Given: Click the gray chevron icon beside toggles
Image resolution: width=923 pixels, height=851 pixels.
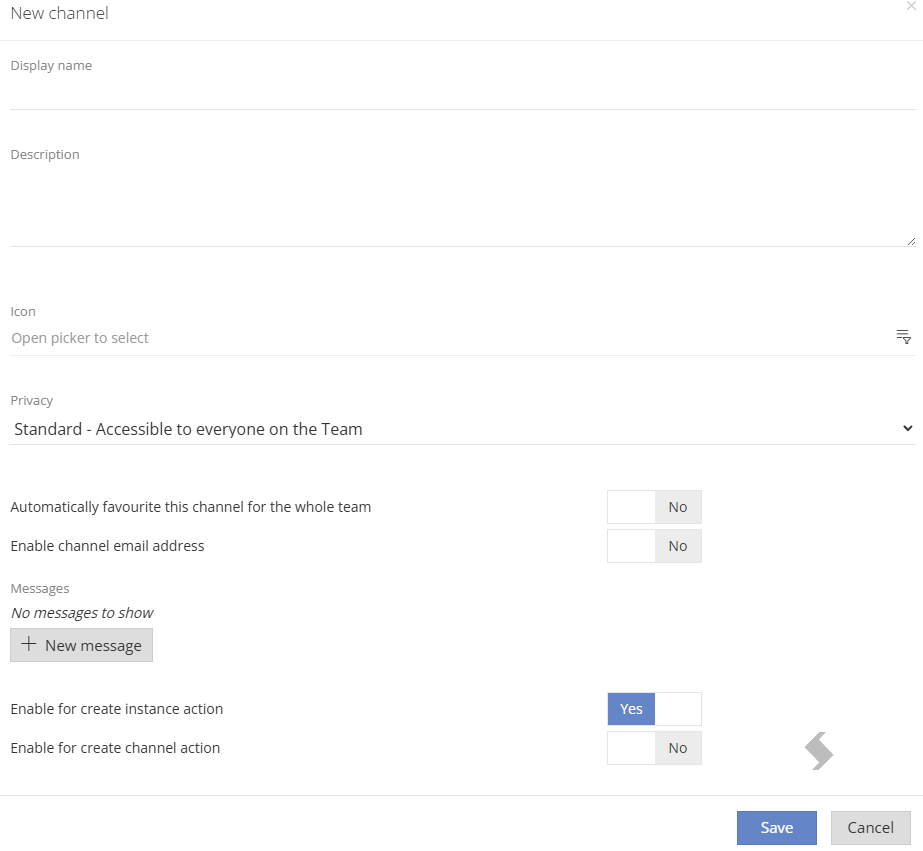Looking at the screenshot, I should click(x=819, y=750).
